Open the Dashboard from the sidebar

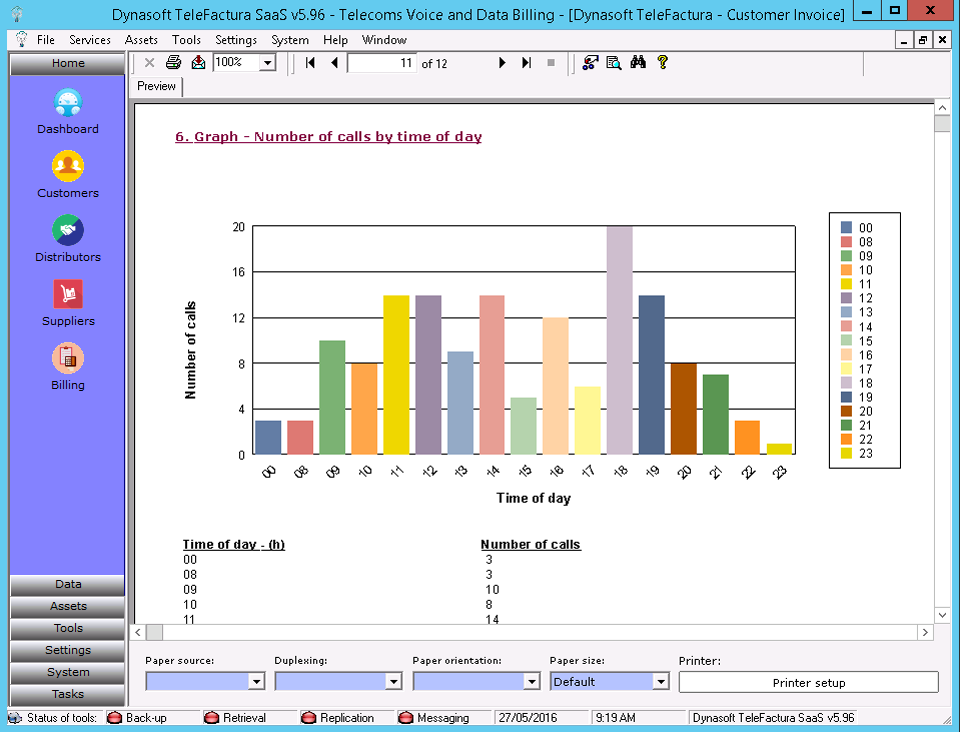coord(68,104)
